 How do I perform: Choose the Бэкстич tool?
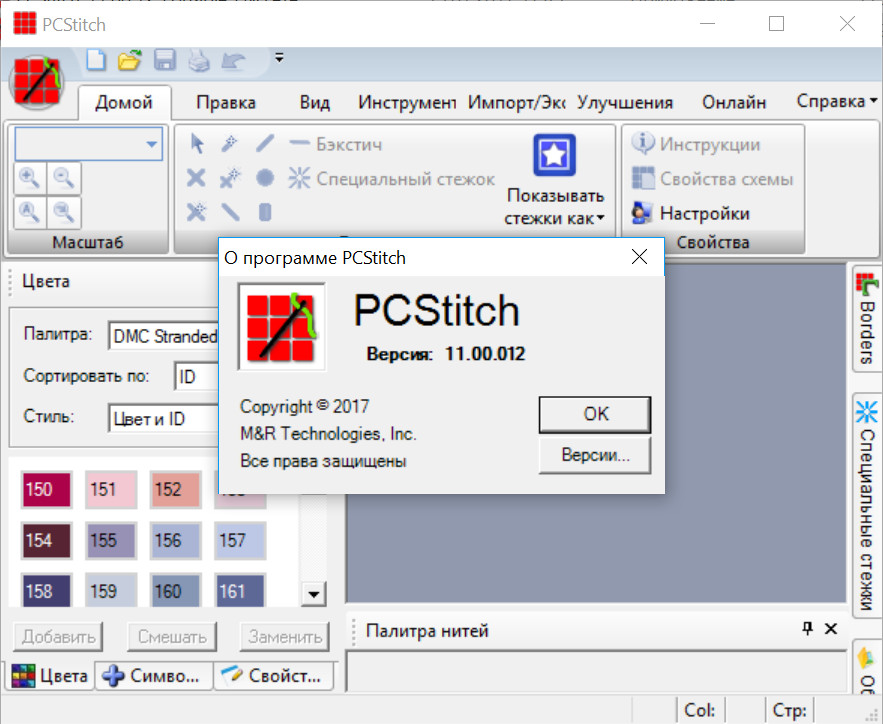point(336,144)
